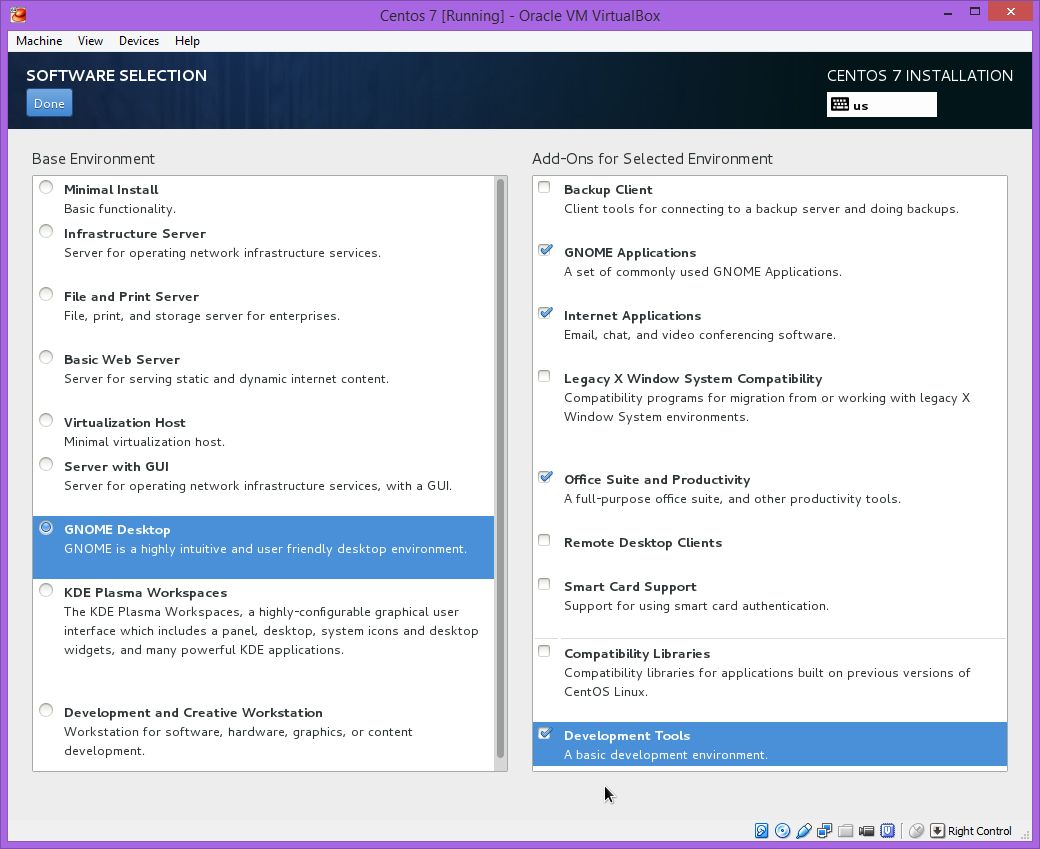Click 'Minimal virtualization host.' description text

click(x=144, y=442)
